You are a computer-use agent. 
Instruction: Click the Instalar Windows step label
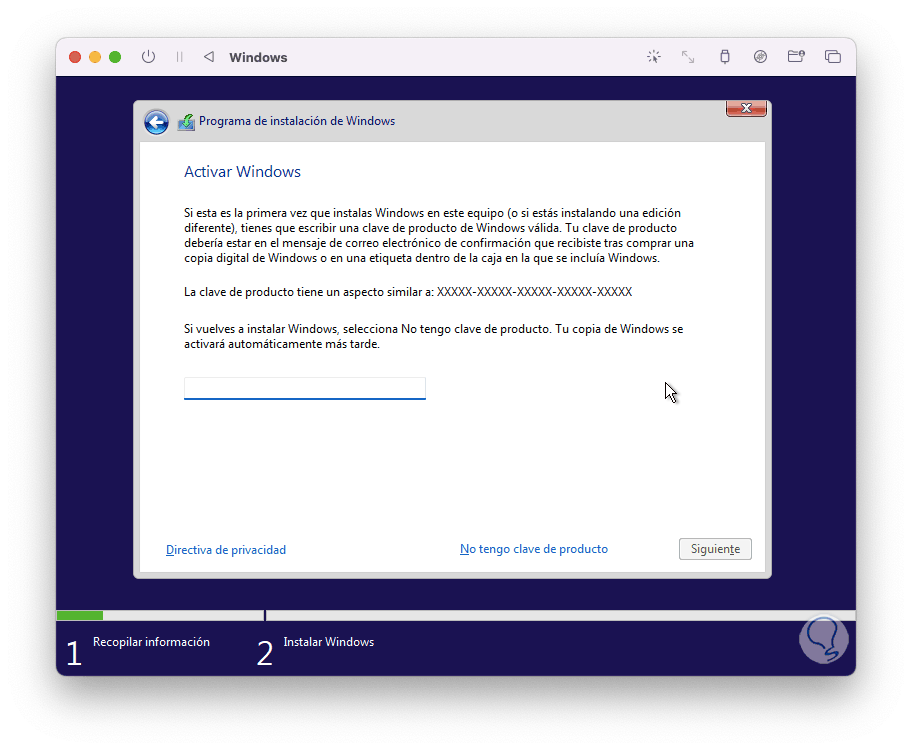(329, 642)
